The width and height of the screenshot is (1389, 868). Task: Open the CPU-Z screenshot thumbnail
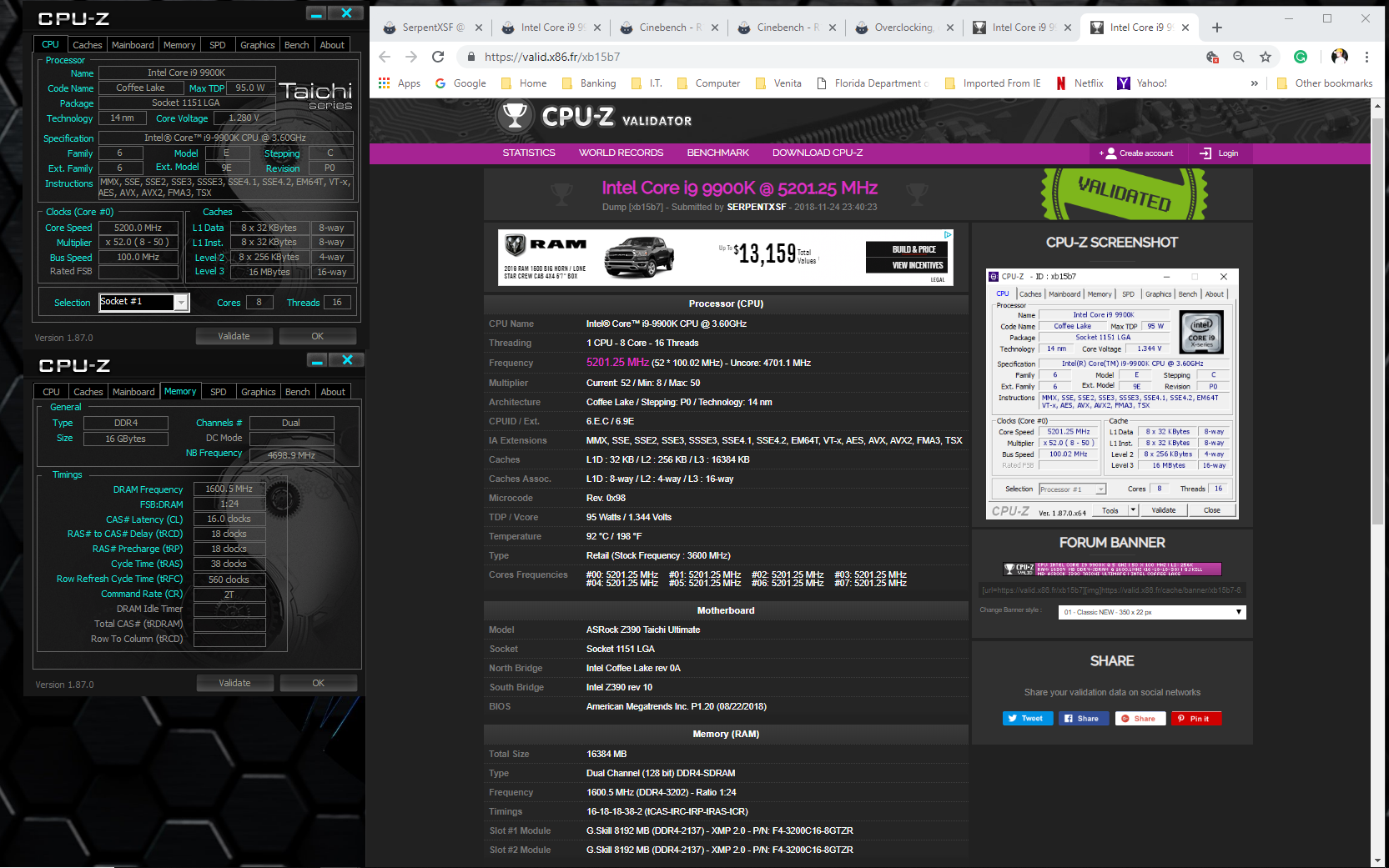(x=1112, y=394)
